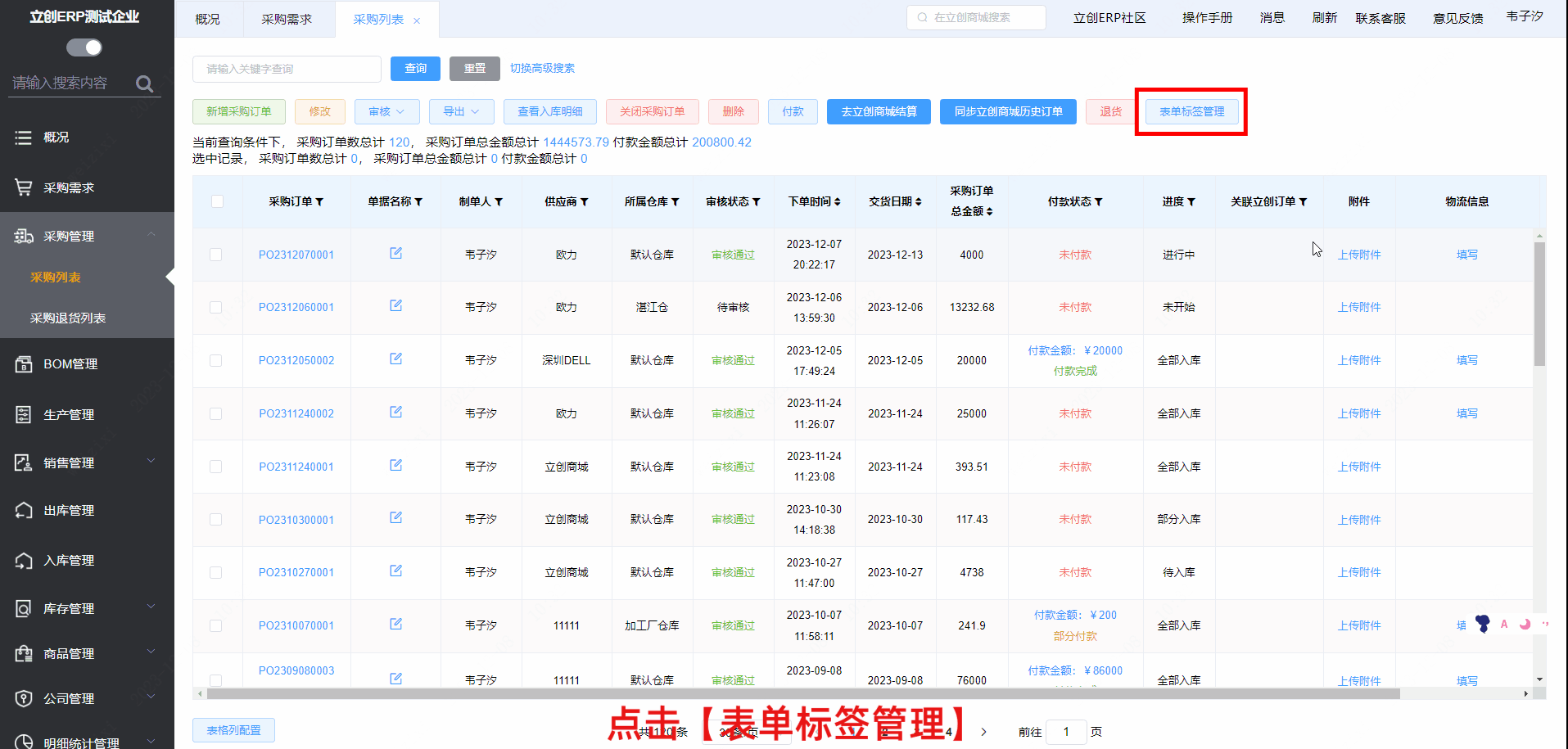Viewport: 1568px width, 749px height.
Task: Open the 导出 dropdown button
Action: pos(461,111)
